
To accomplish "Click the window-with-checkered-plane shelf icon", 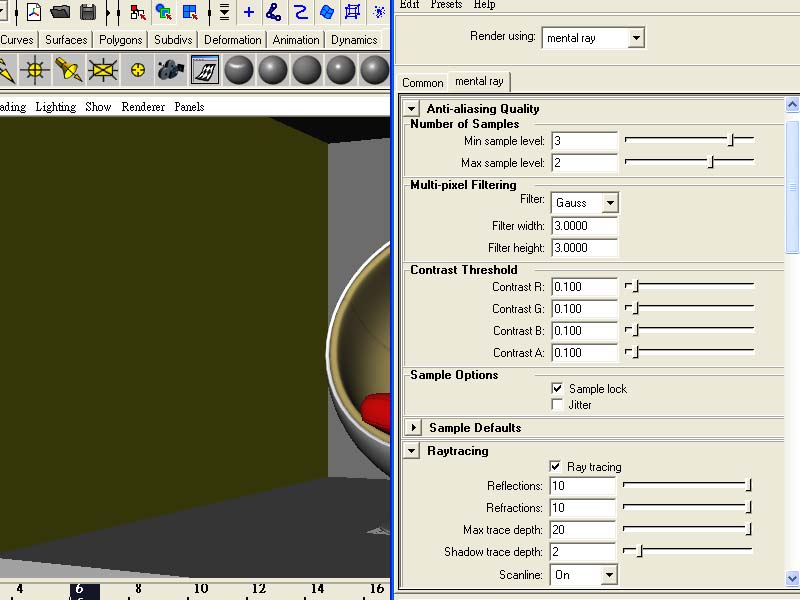I will 205,70.
